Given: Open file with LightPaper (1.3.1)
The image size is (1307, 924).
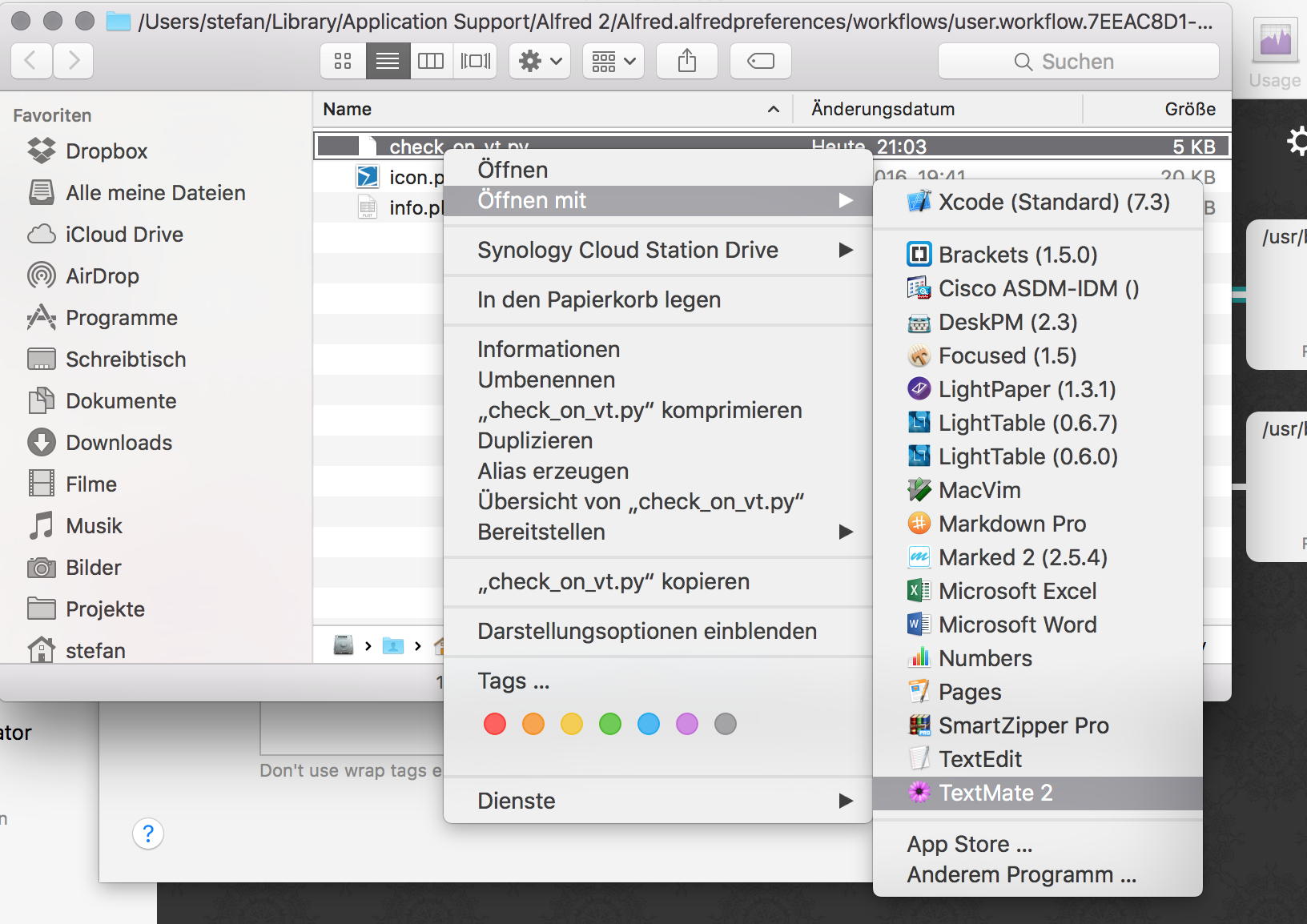Looking at the screenshot, I should (1038, 389).
